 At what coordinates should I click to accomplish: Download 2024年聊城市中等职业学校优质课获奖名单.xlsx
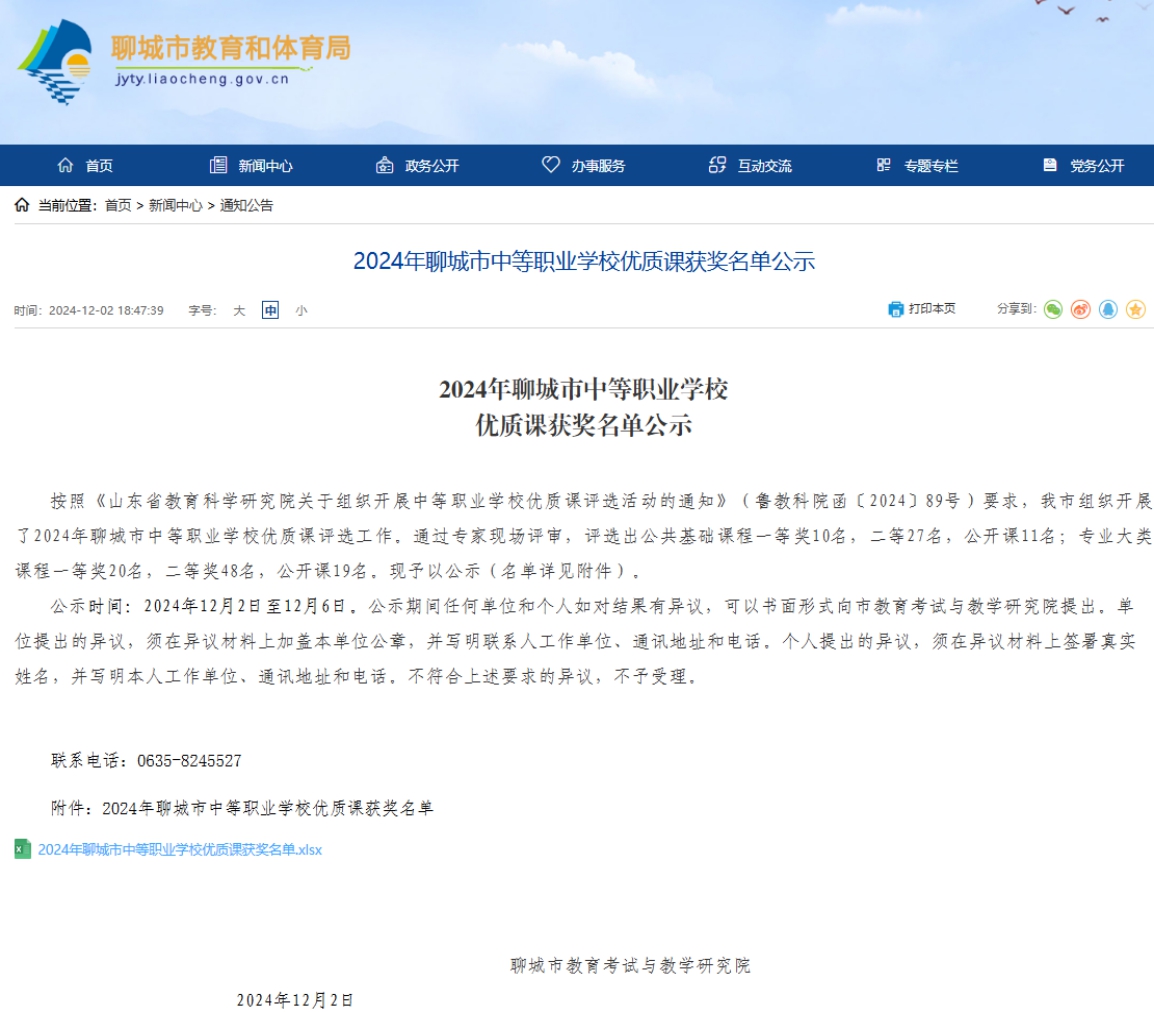click(x=180, y=849)
